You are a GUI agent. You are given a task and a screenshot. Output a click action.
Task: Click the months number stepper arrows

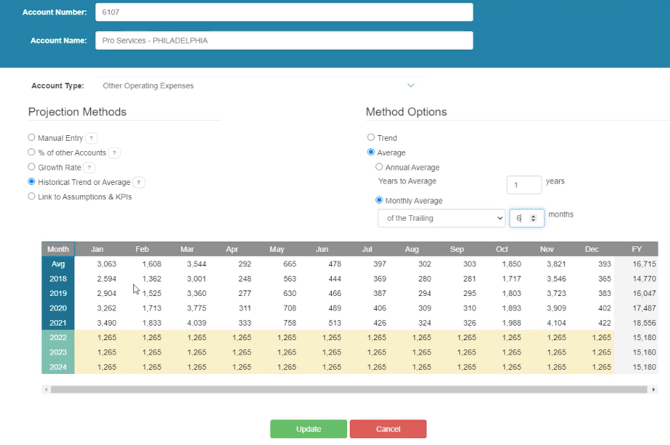(x=534, y=218)
